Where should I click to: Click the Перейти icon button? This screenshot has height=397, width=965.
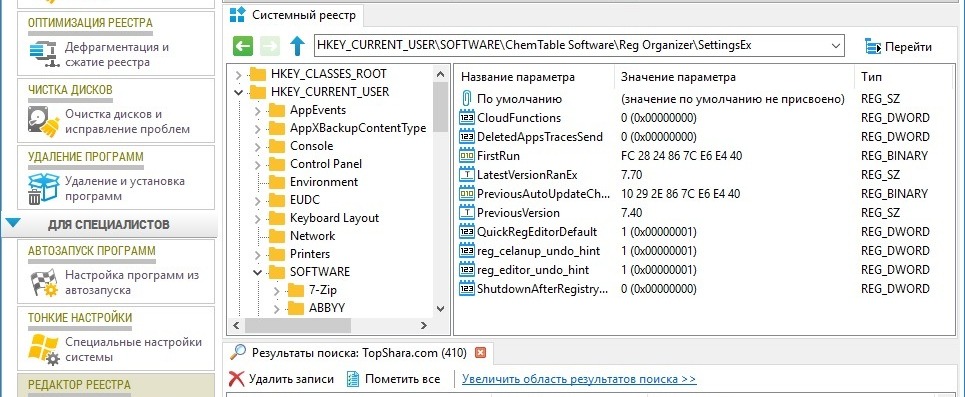pyautogui.click(x=873, y=46)
